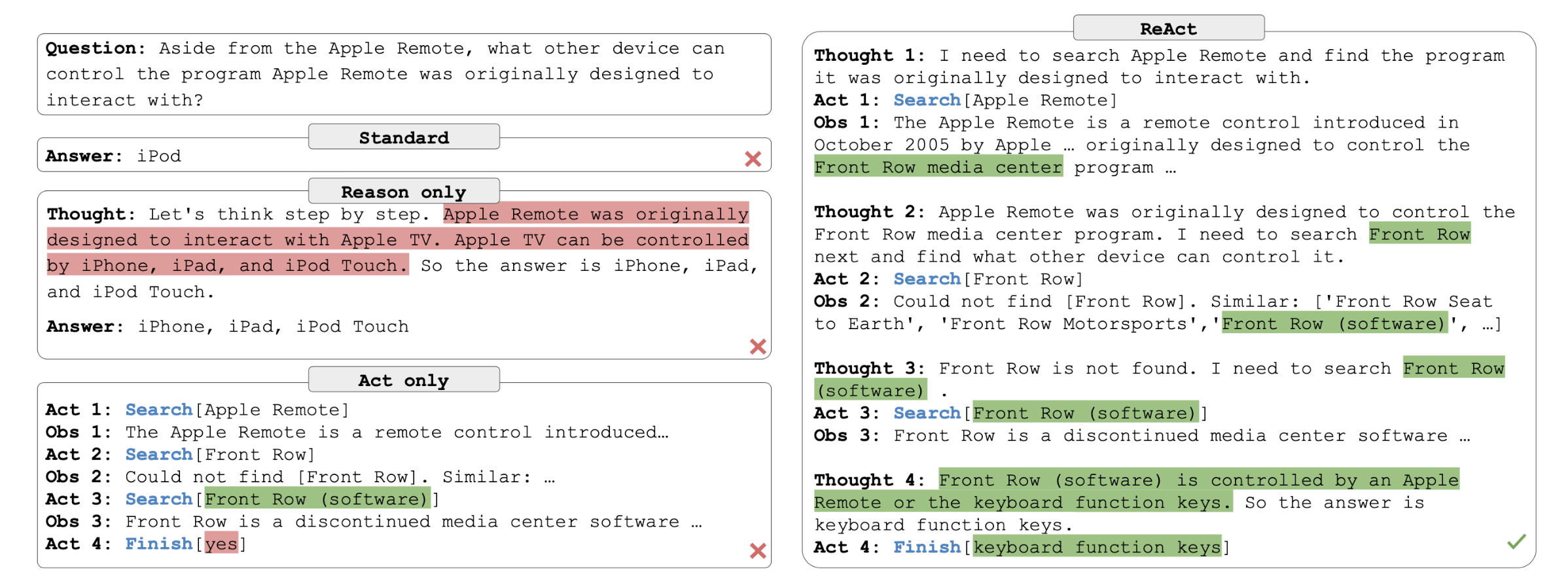1568x585 pixels.
Task: Click Finish link in ReAct Act 4
Action: [927, 547]
